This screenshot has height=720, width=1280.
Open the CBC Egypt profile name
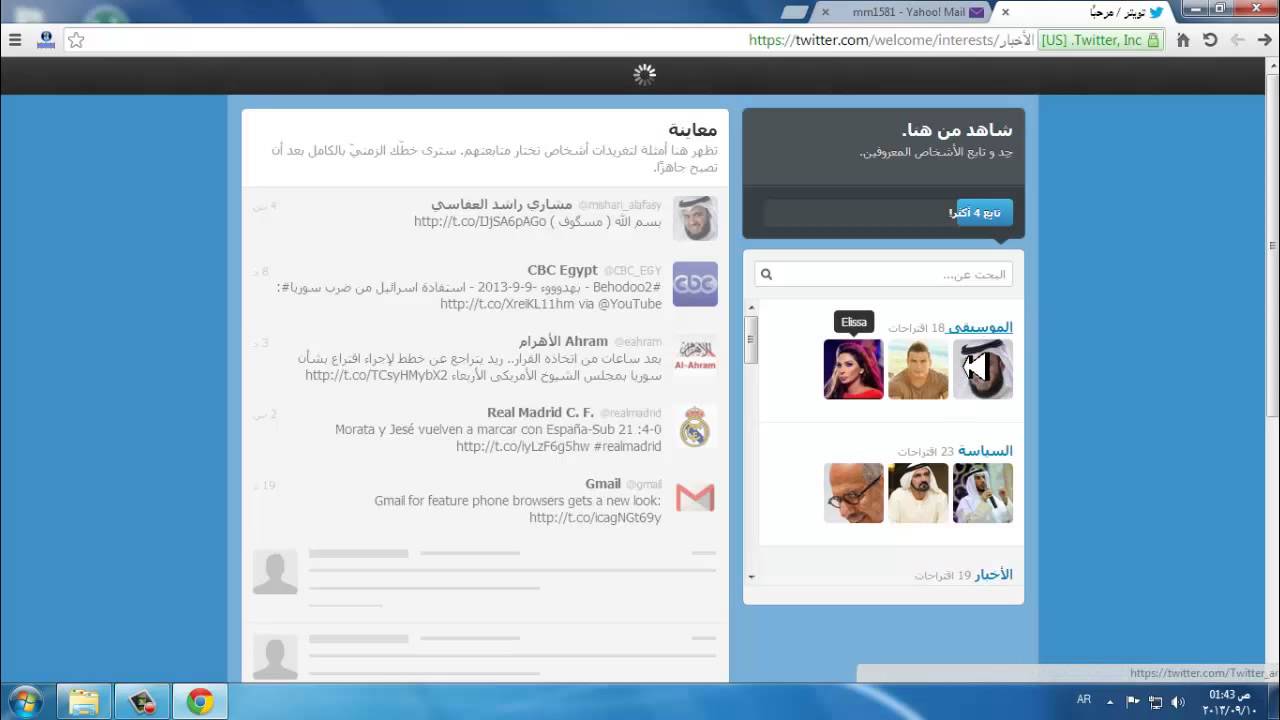[562, 270]
